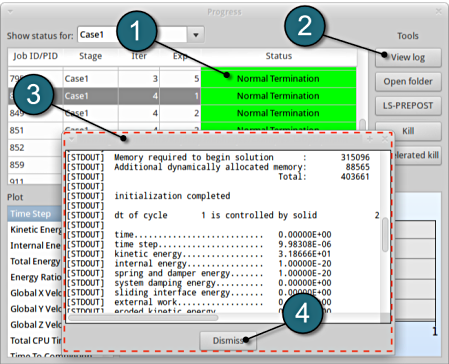
Task: Click the job table vertical scrollbar
Action: tap(362, 125)
